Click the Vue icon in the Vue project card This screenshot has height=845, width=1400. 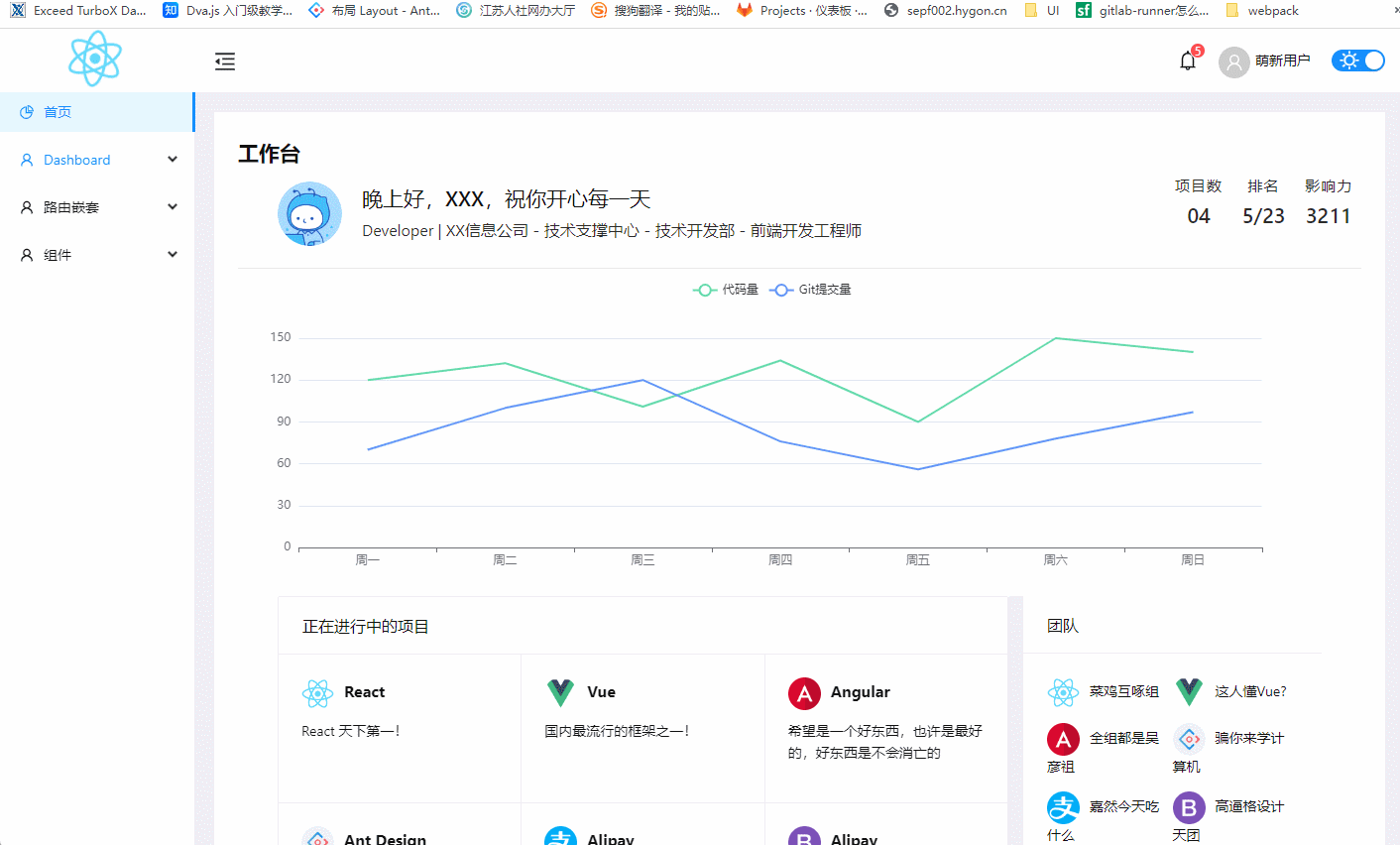(560, 693)
